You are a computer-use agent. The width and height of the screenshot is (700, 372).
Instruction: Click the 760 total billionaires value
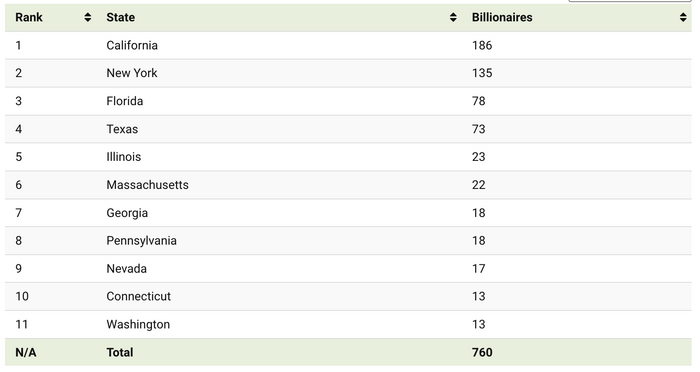482,352
